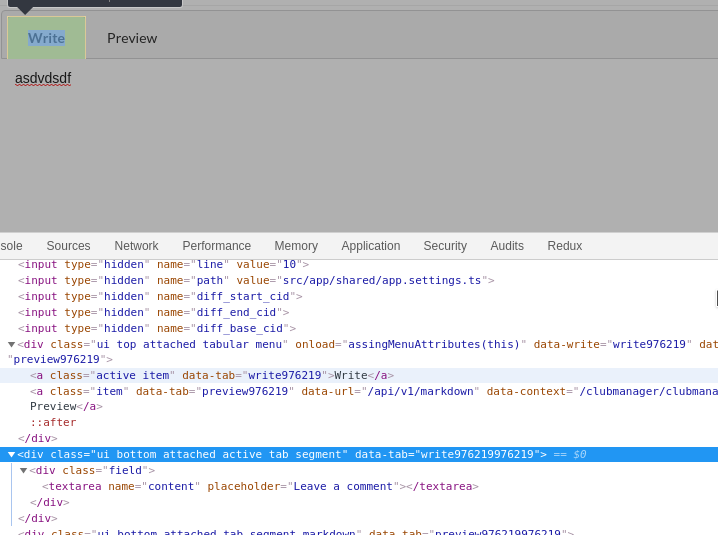Image resolution: width=718 pixels, height=535 pixels.
Task: Open the Performance DevTools tab
Action: click(217, 246)
